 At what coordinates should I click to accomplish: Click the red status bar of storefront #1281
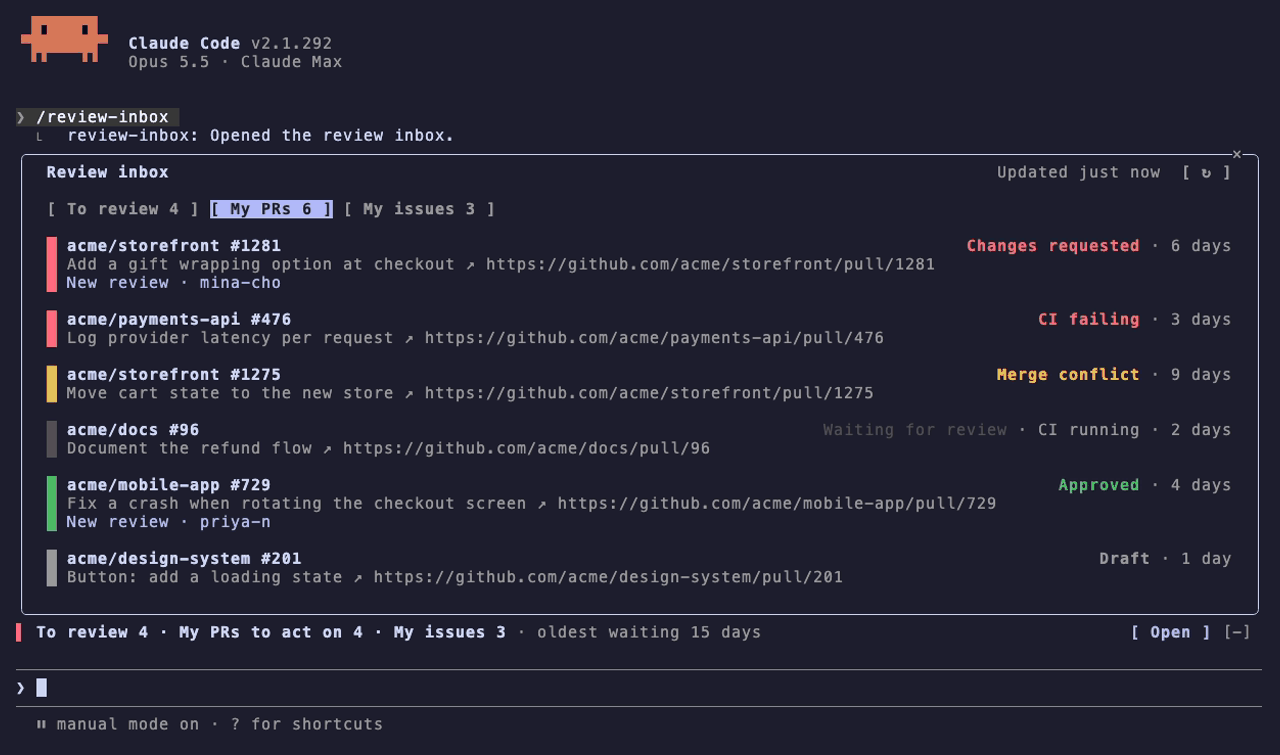pos(51,264)
